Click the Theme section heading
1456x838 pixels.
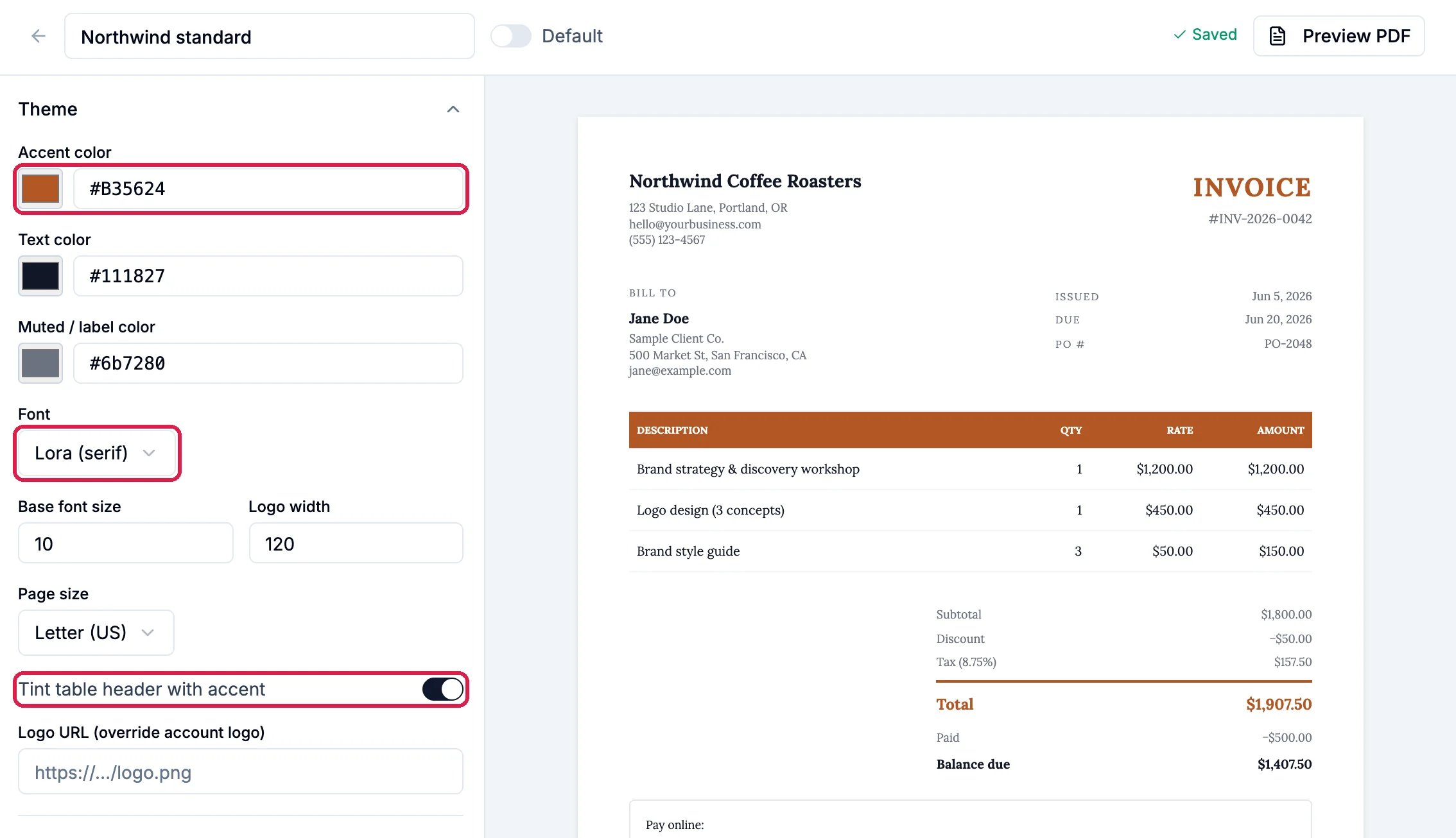pos(48,109)
